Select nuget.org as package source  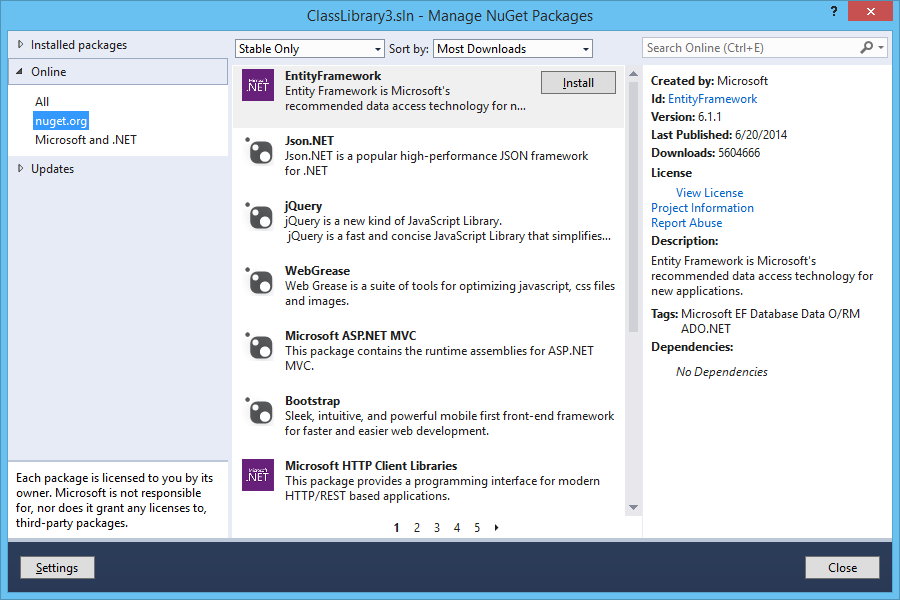tap(60, 120)
